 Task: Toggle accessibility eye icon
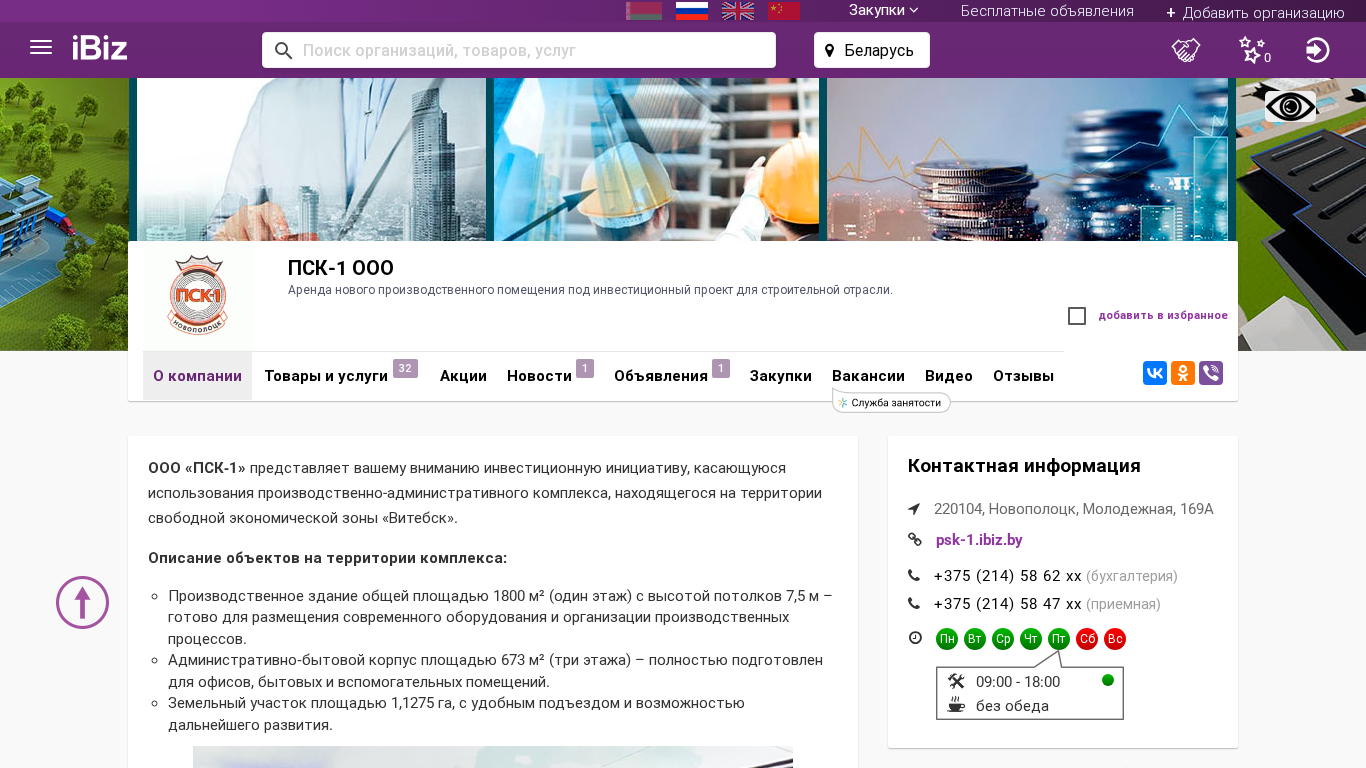coord(1290,106)
